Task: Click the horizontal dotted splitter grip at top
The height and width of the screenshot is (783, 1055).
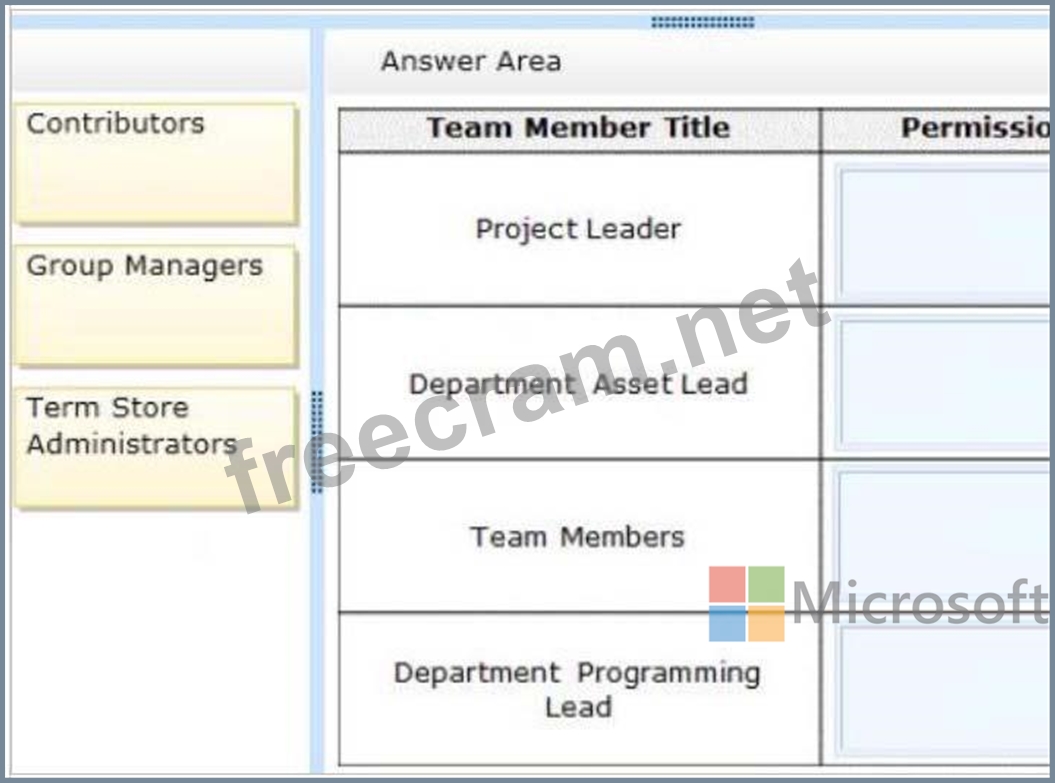Action: (702, 23)
